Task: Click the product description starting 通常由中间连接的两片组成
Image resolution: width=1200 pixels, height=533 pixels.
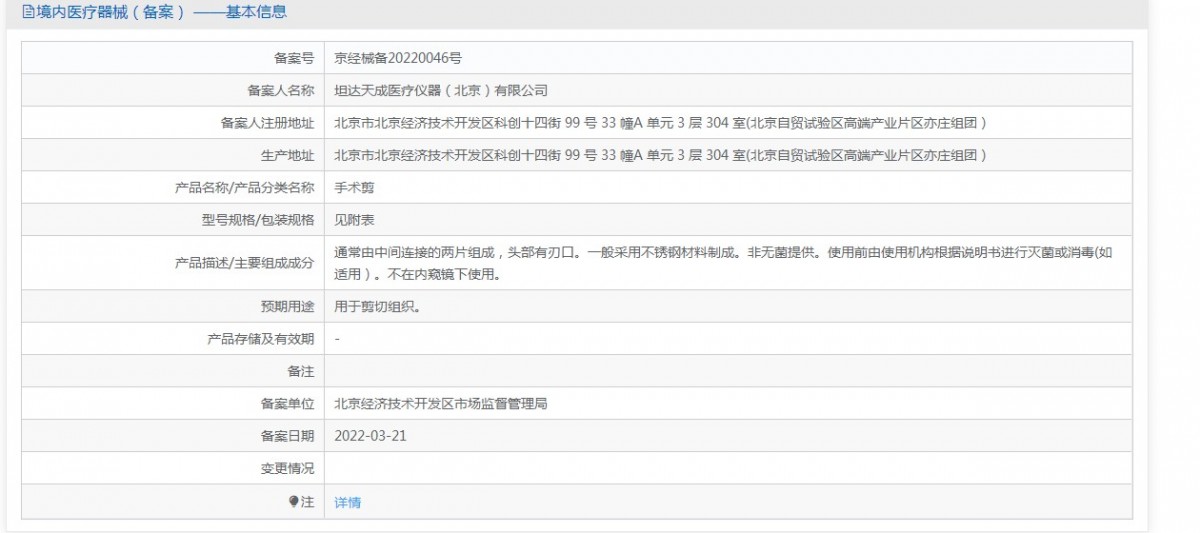Action: point(723,263)
